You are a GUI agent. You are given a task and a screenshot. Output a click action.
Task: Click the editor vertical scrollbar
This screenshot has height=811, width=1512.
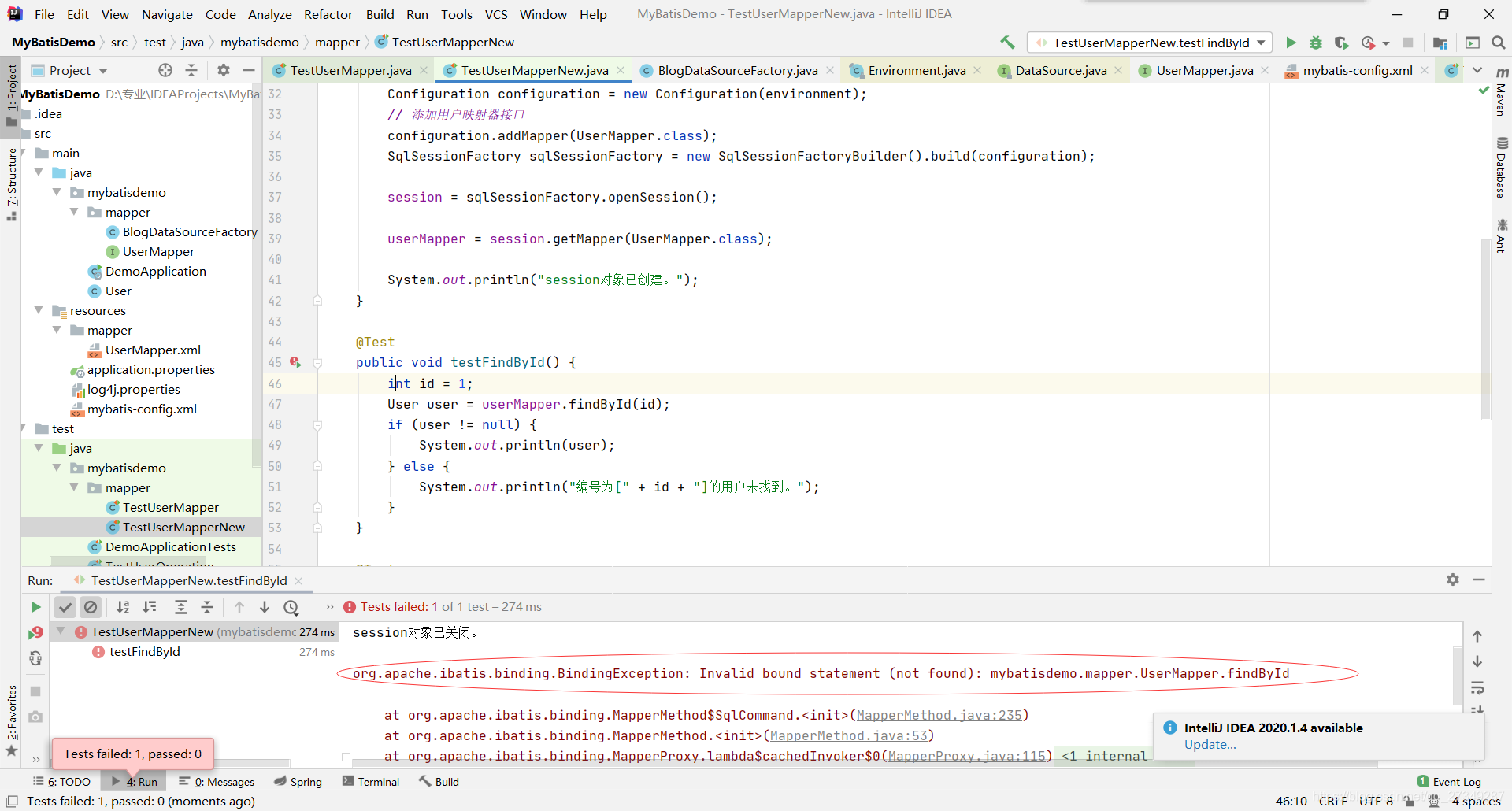tap(1485, 331)
